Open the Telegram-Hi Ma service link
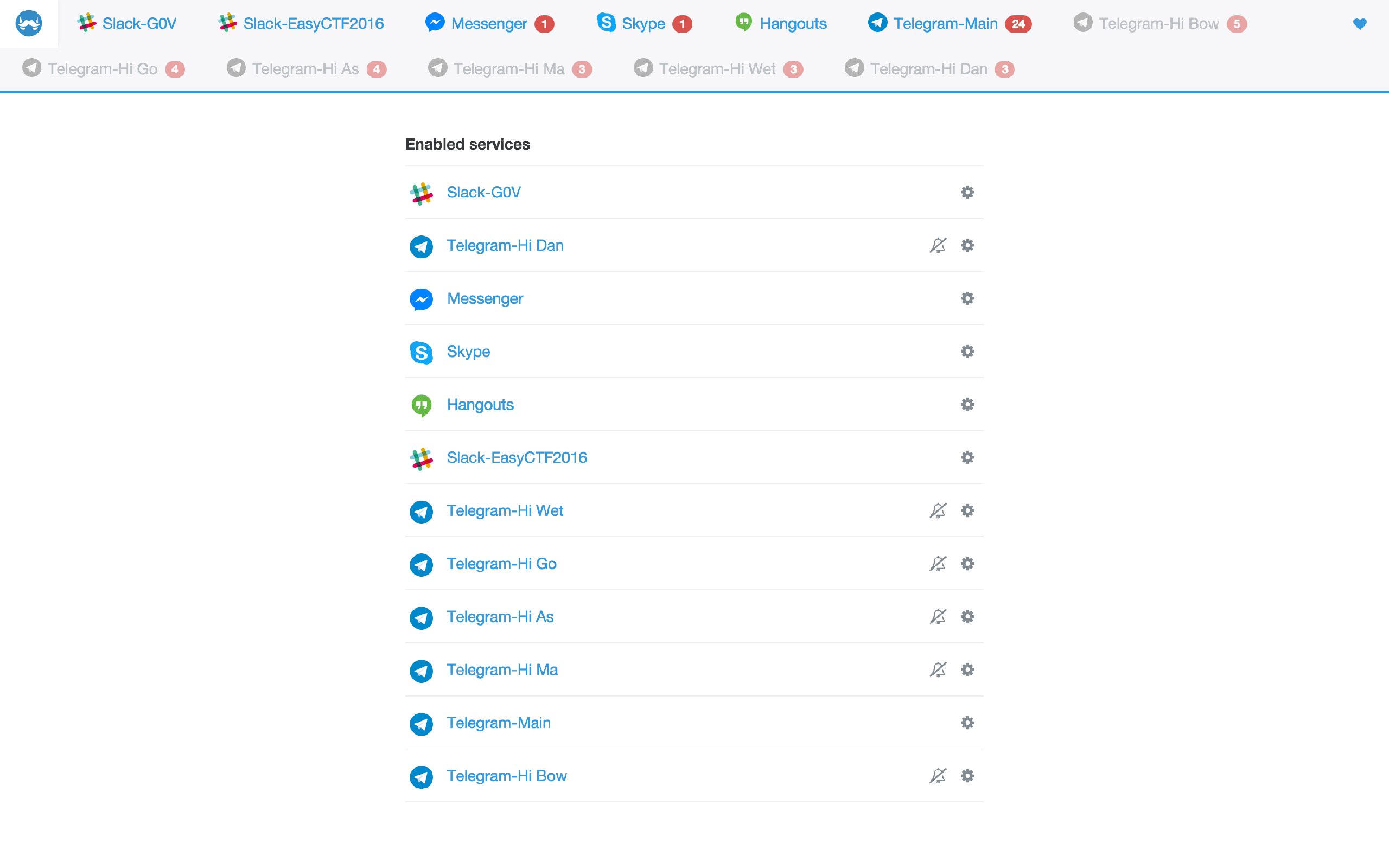 click(502, 669)
